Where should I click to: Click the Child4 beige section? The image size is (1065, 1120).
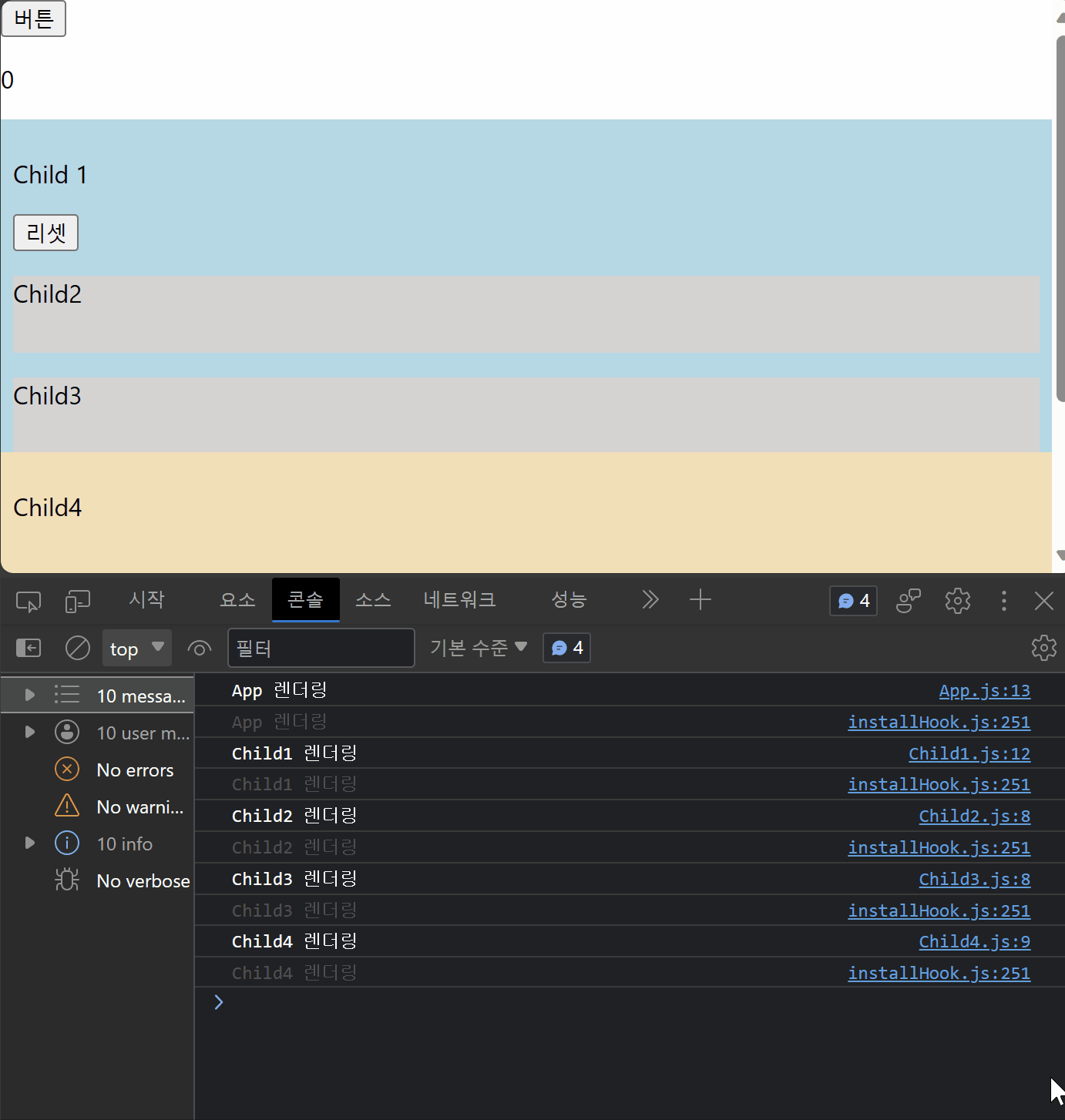526,512
